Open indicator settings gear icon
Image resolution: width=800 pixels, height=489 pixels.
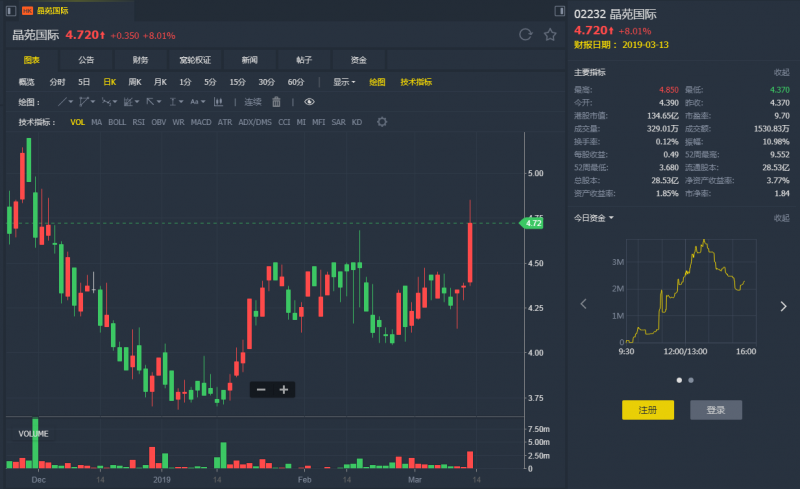(x=382, y=122)
